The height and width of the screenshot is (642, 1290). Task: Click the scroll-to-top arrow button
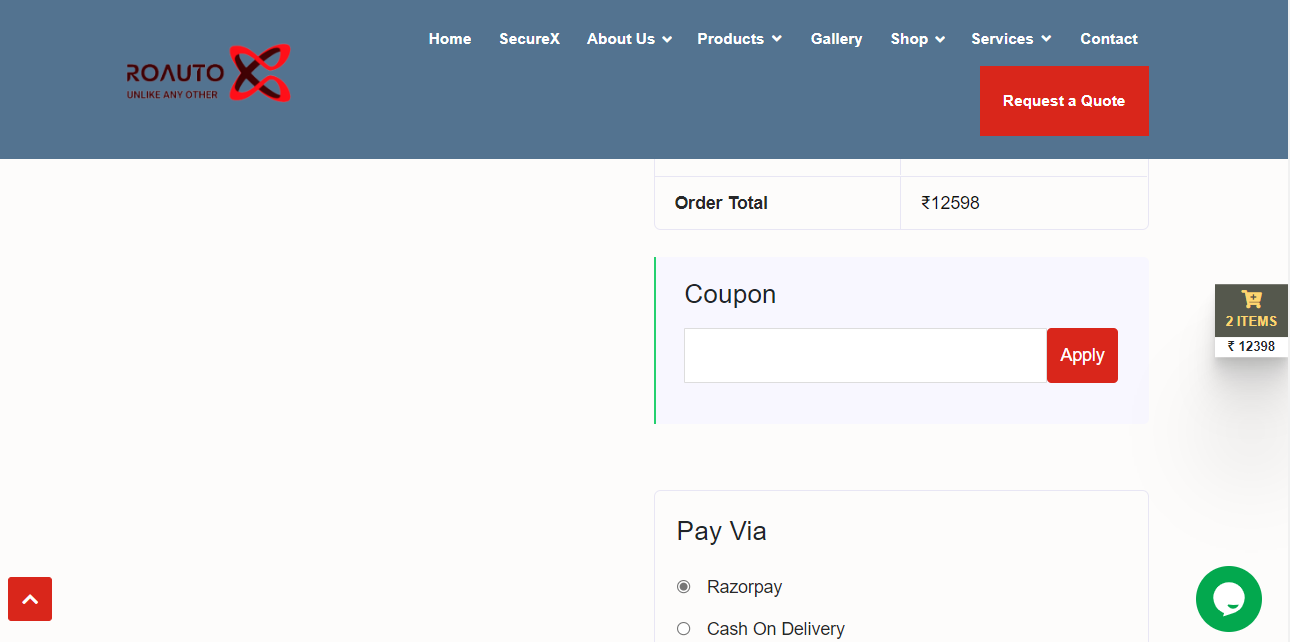tap(30, 599)
